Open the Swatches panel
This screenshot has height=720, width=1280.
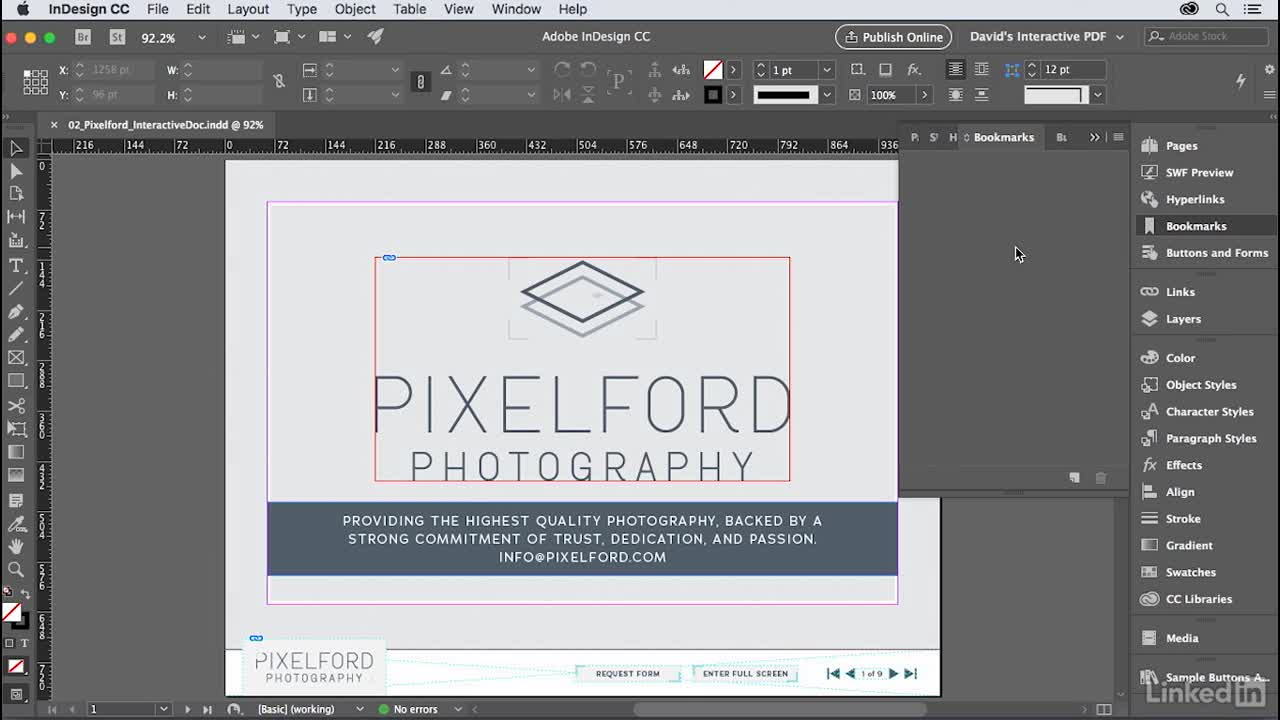coord(1190,572)
